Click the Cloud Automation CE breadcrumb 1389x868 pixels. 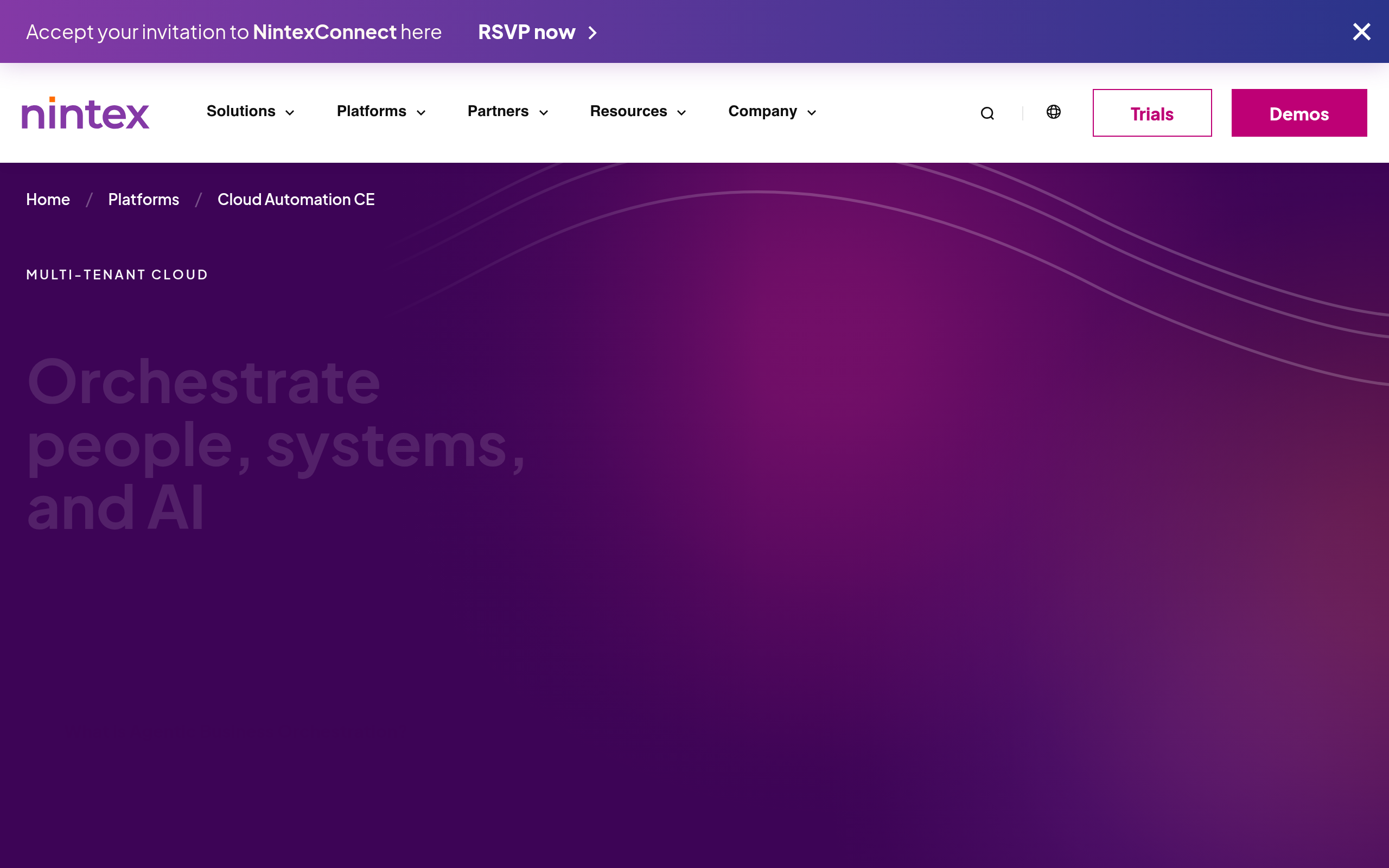coord(296,199)
